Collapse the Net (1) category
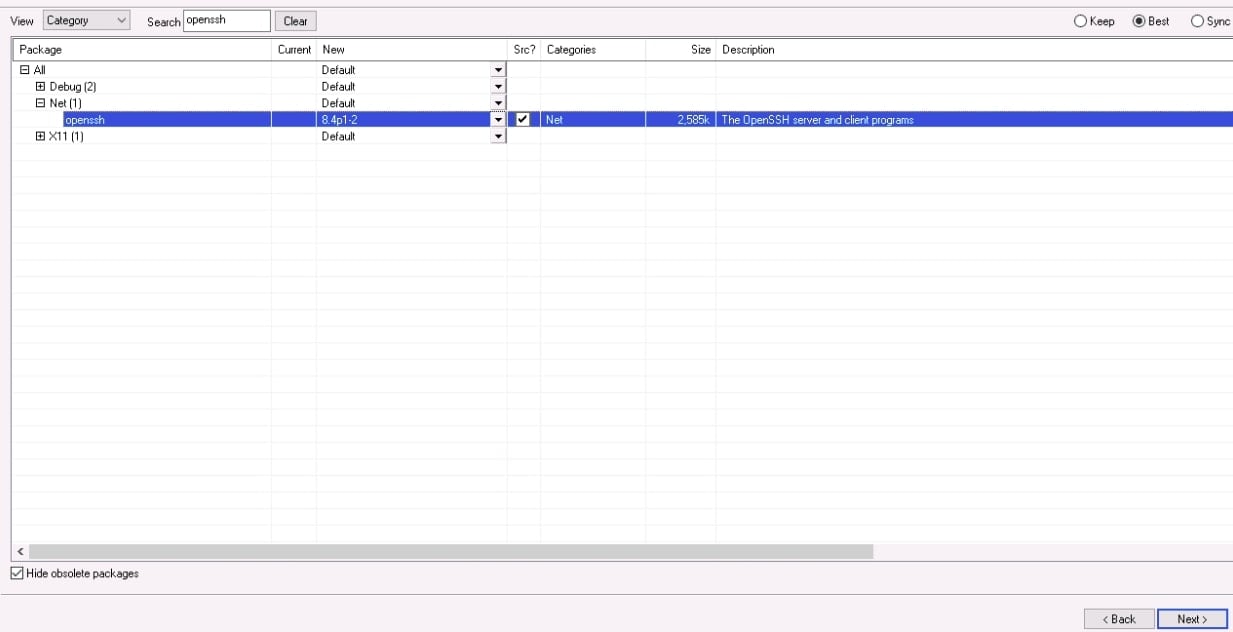Viewport: 1233px width, 632px height. pos(41,102)
